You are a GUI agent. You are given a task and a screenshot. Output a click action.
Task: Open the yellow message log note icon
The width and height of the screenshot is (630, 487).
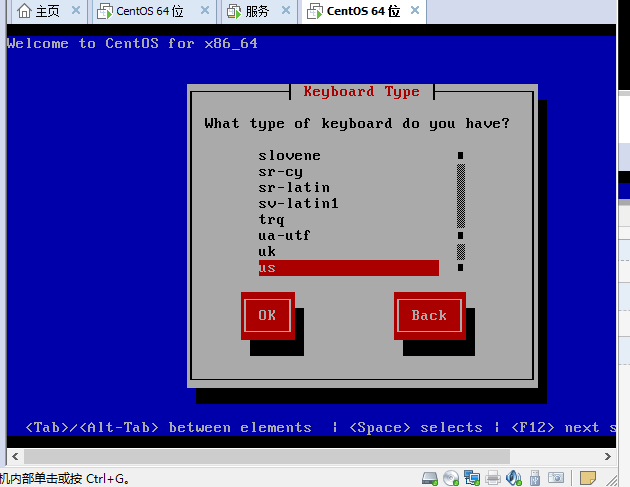(587, 478)
